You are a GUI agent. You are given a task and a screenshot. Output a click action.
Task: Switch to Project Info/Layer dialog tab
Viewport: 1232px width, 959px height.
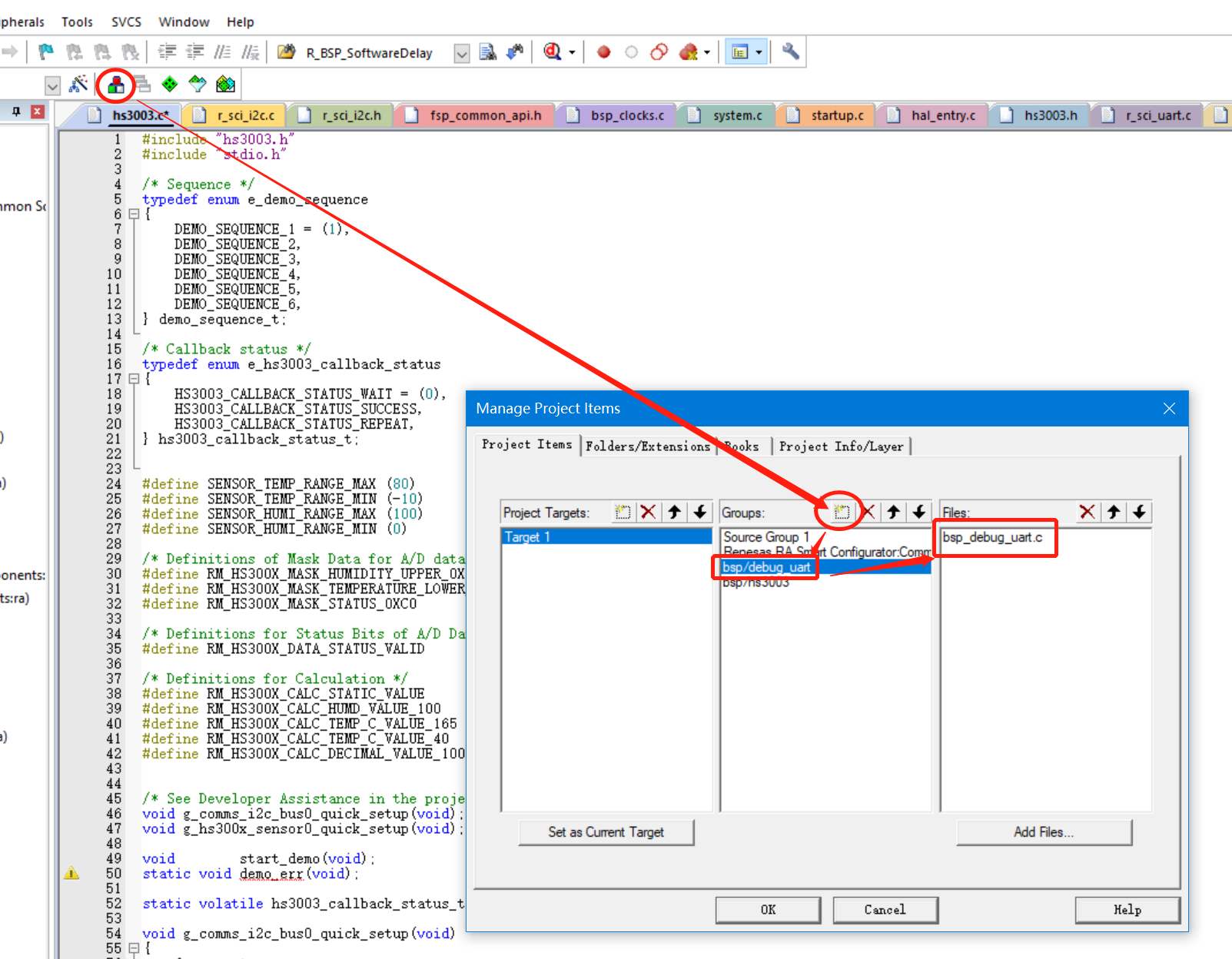(x=842, y=446)
